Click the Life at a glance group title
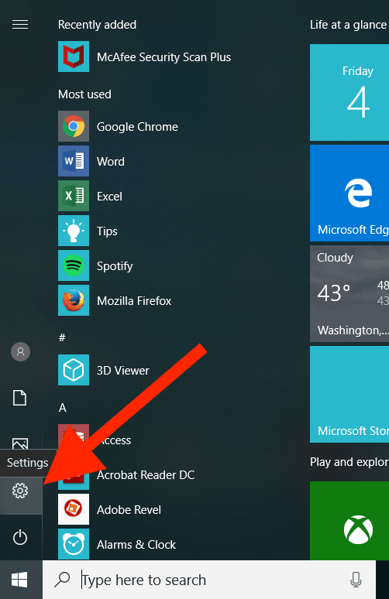389x599 pixels. point(348,25)
